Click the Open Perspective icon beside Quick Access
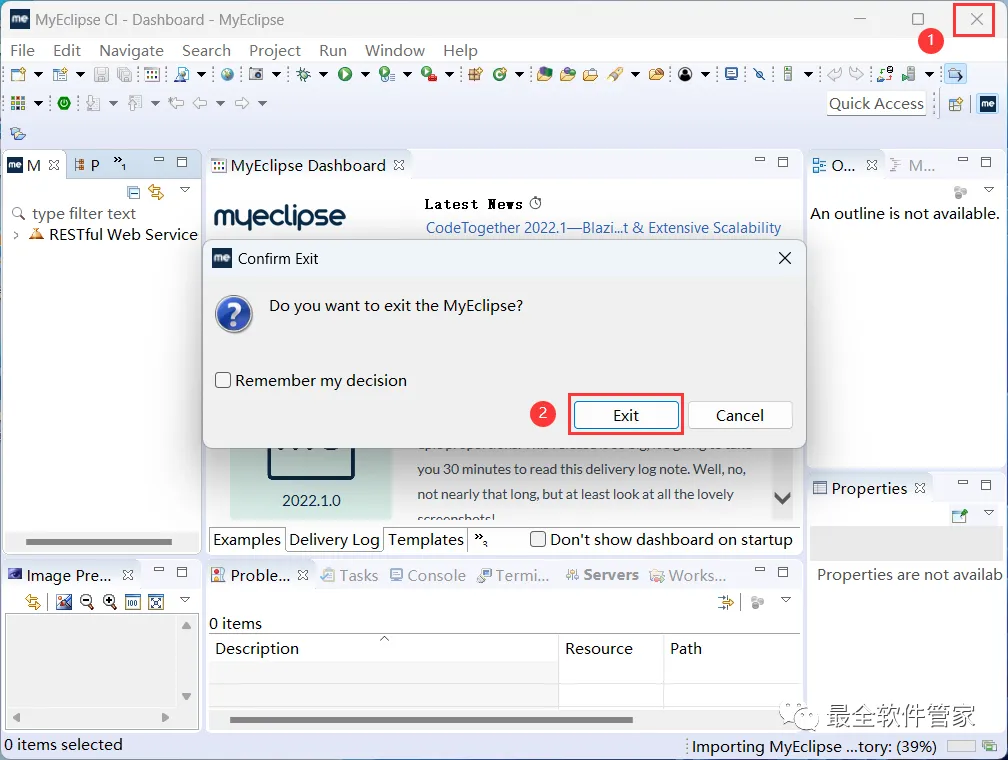Image resolution: width=1008 pixels, height=760 pixels. pyautogui.click(x=956, y=104)
